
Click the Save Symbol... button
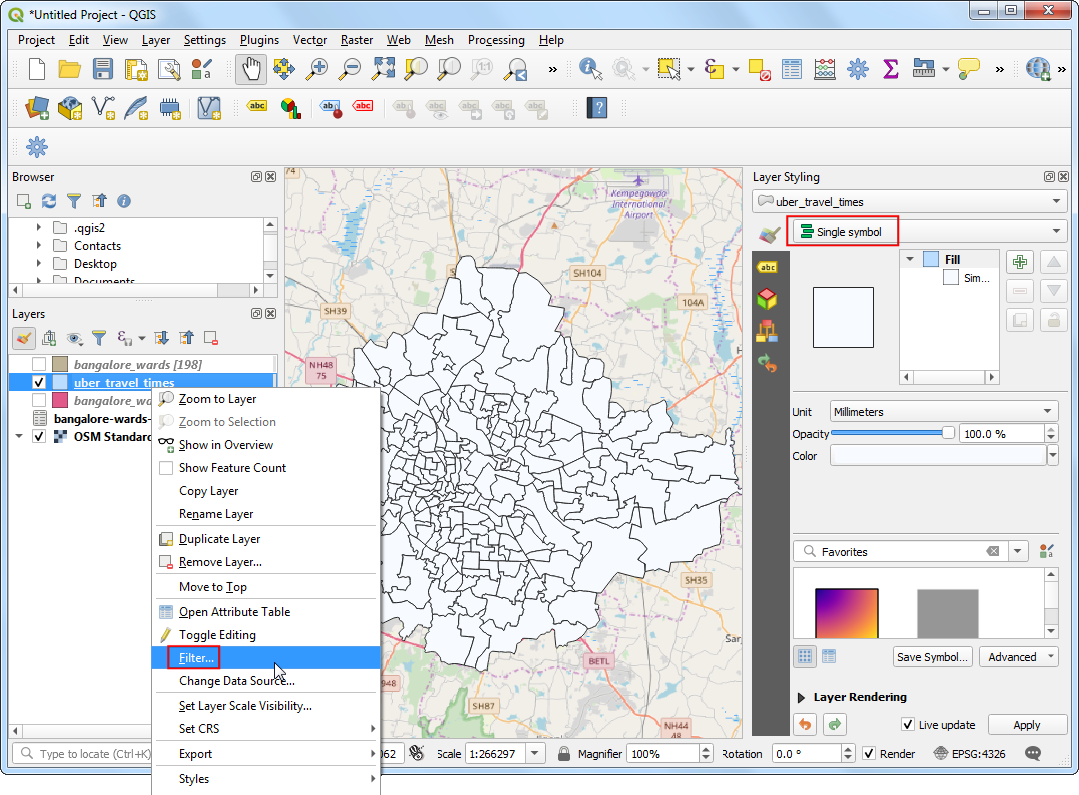click(x=932, y=657)
